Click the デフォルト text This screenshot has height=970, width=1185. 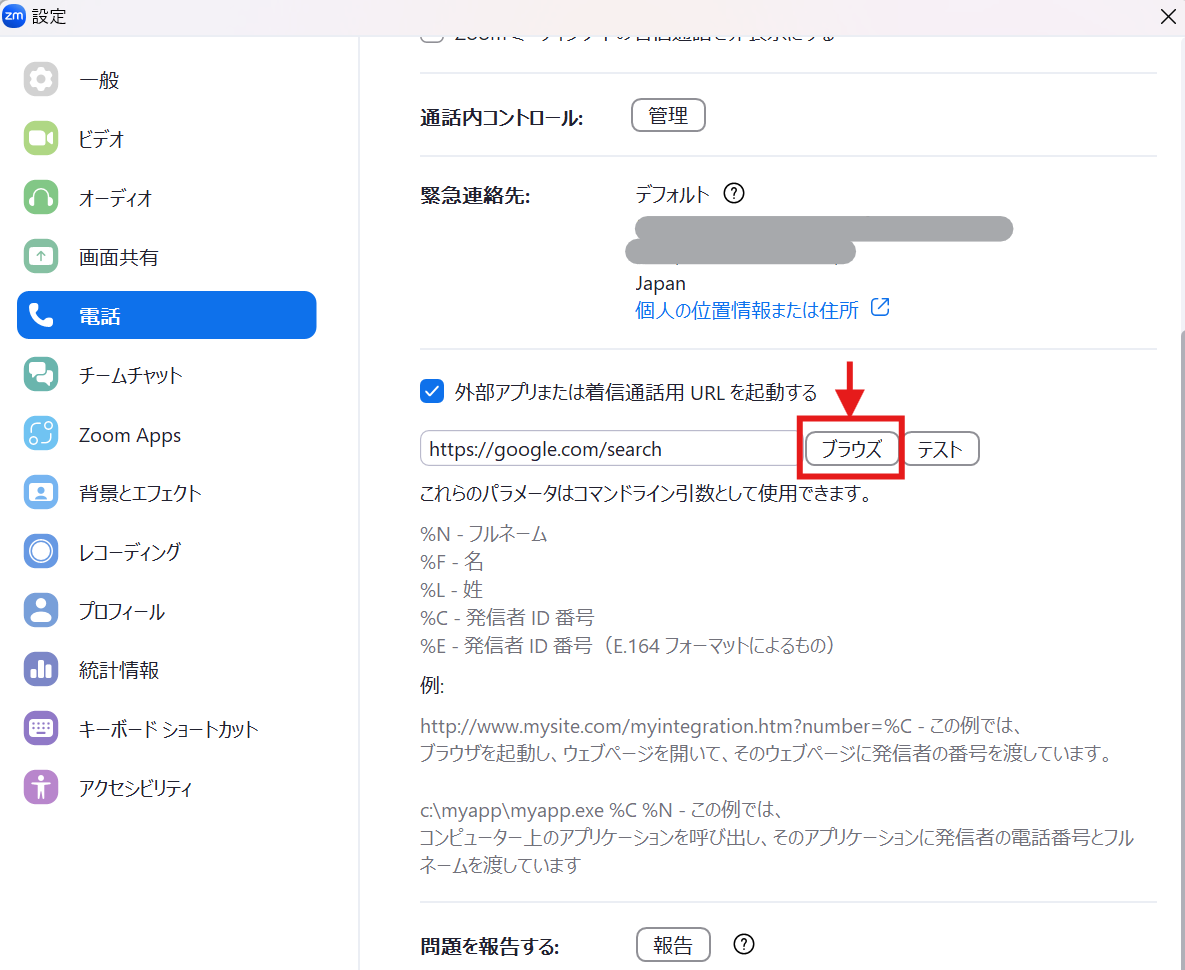point(673,194)
